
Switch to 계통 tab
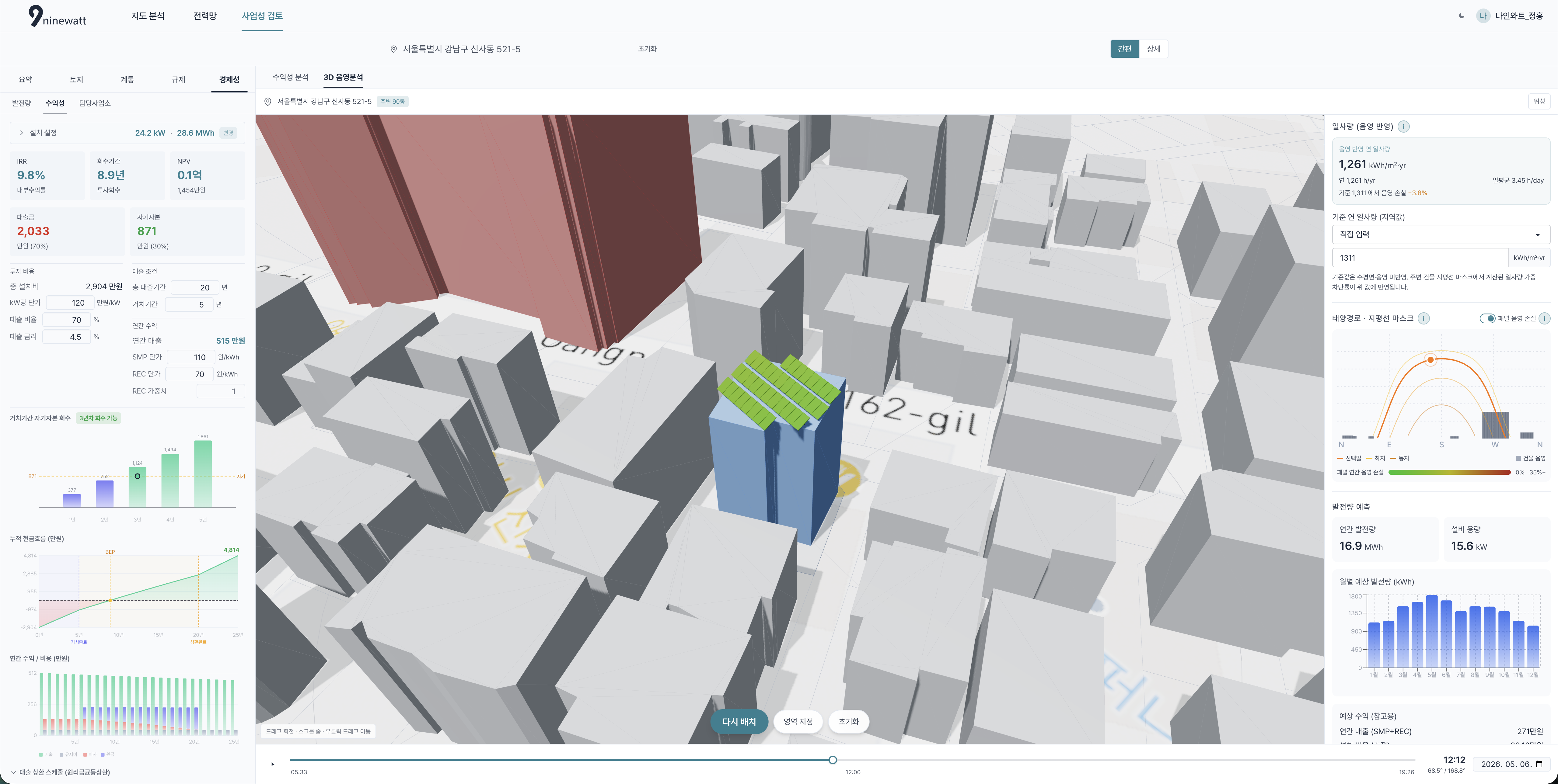(x=127, y=80)
